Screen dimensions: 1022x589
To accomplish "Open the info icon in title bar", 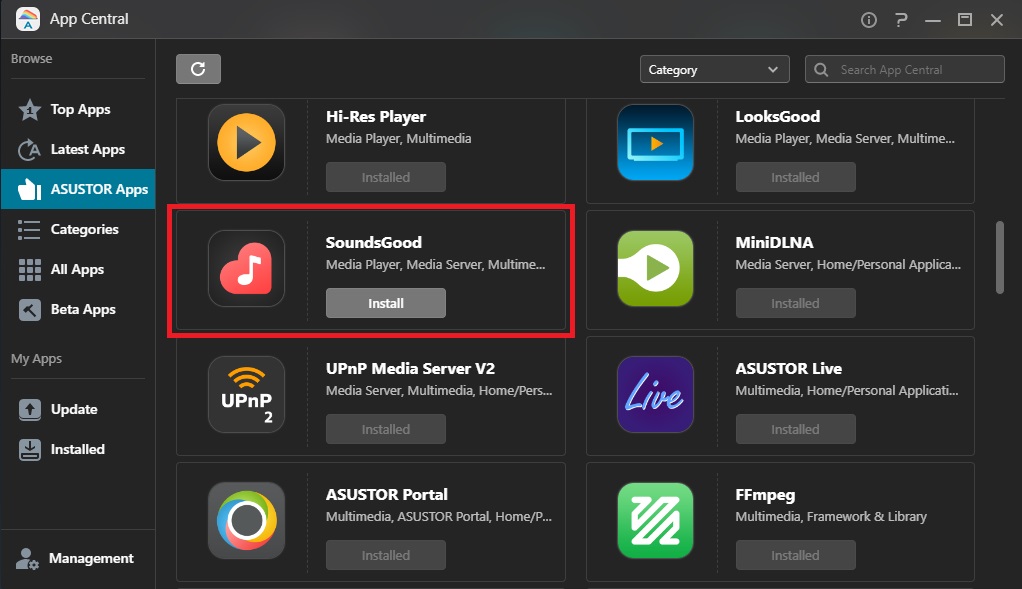I will (x=868, y=20).
